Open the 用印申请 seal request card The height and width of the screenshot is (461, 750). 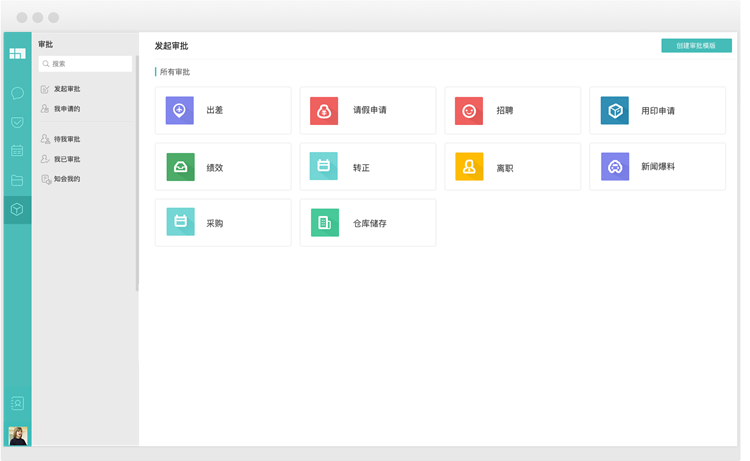tap(657, 111)
